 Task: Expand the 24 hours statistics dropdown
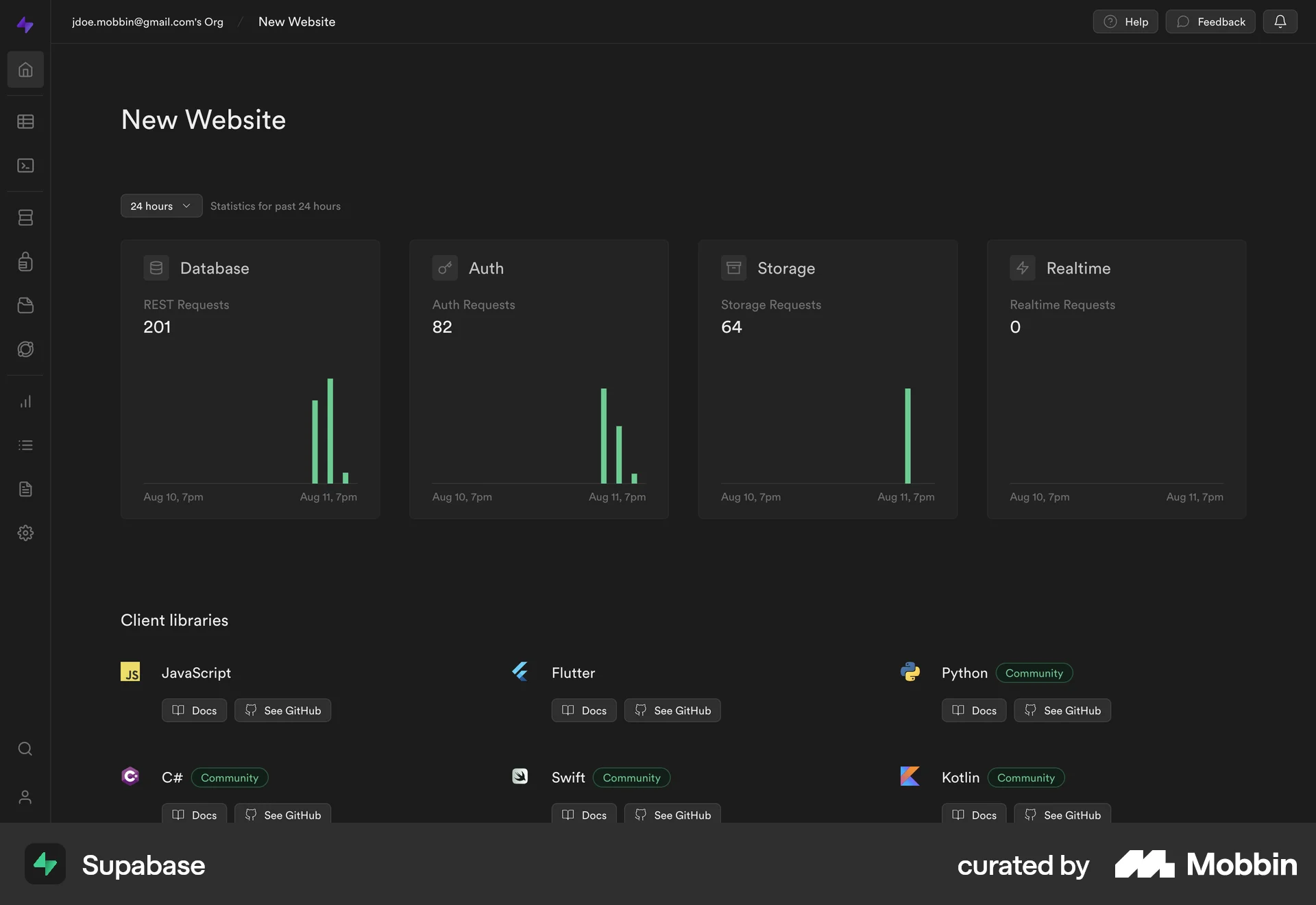click(x=160, y=206)
